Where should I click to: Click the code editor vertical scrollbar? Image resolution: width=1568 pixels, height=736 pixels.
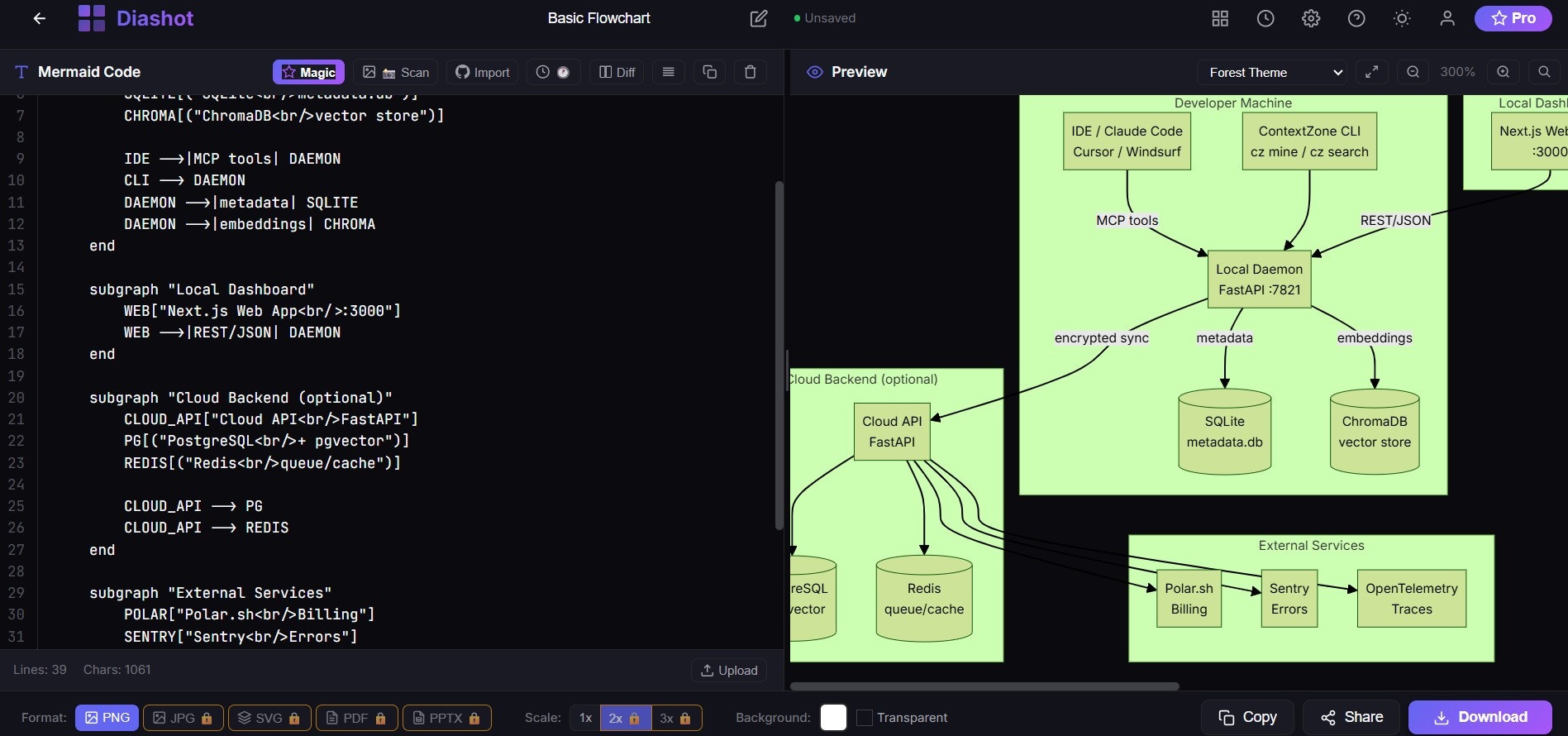779,356
